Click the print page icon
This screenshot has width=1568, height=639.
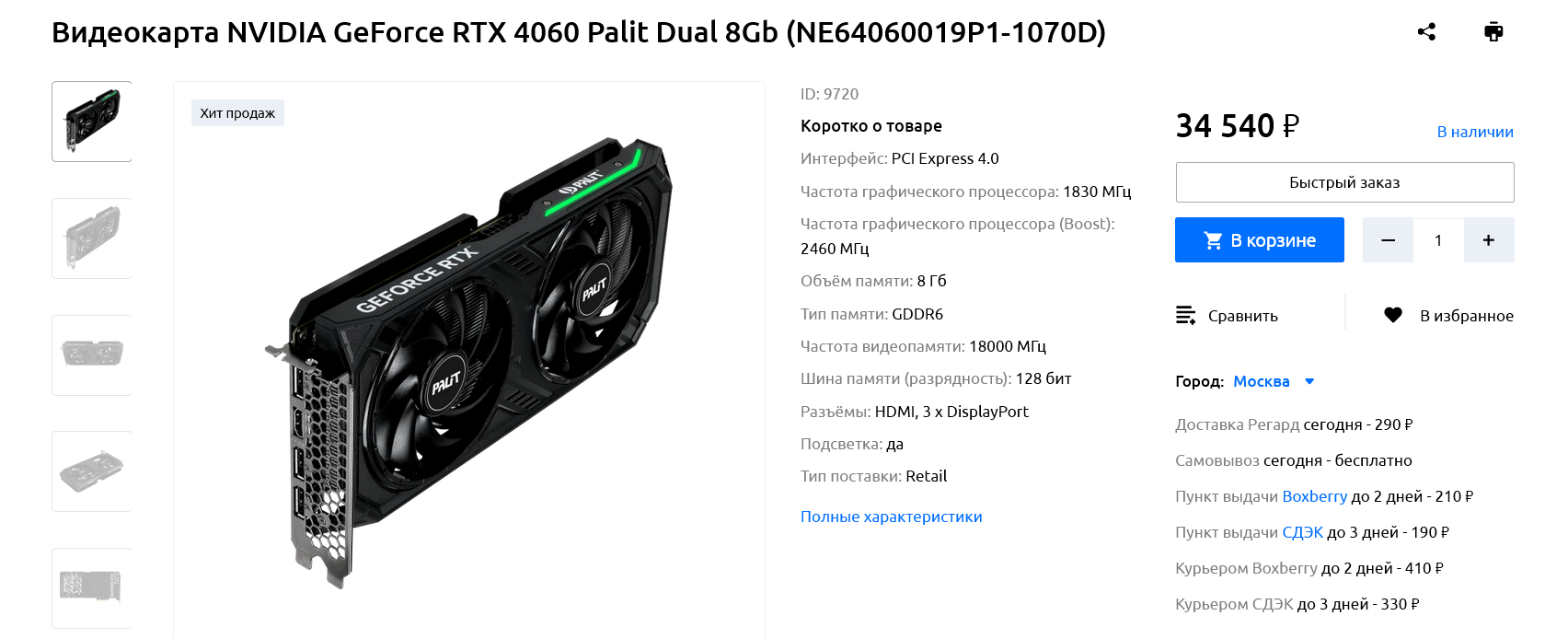coord(1493,32)
